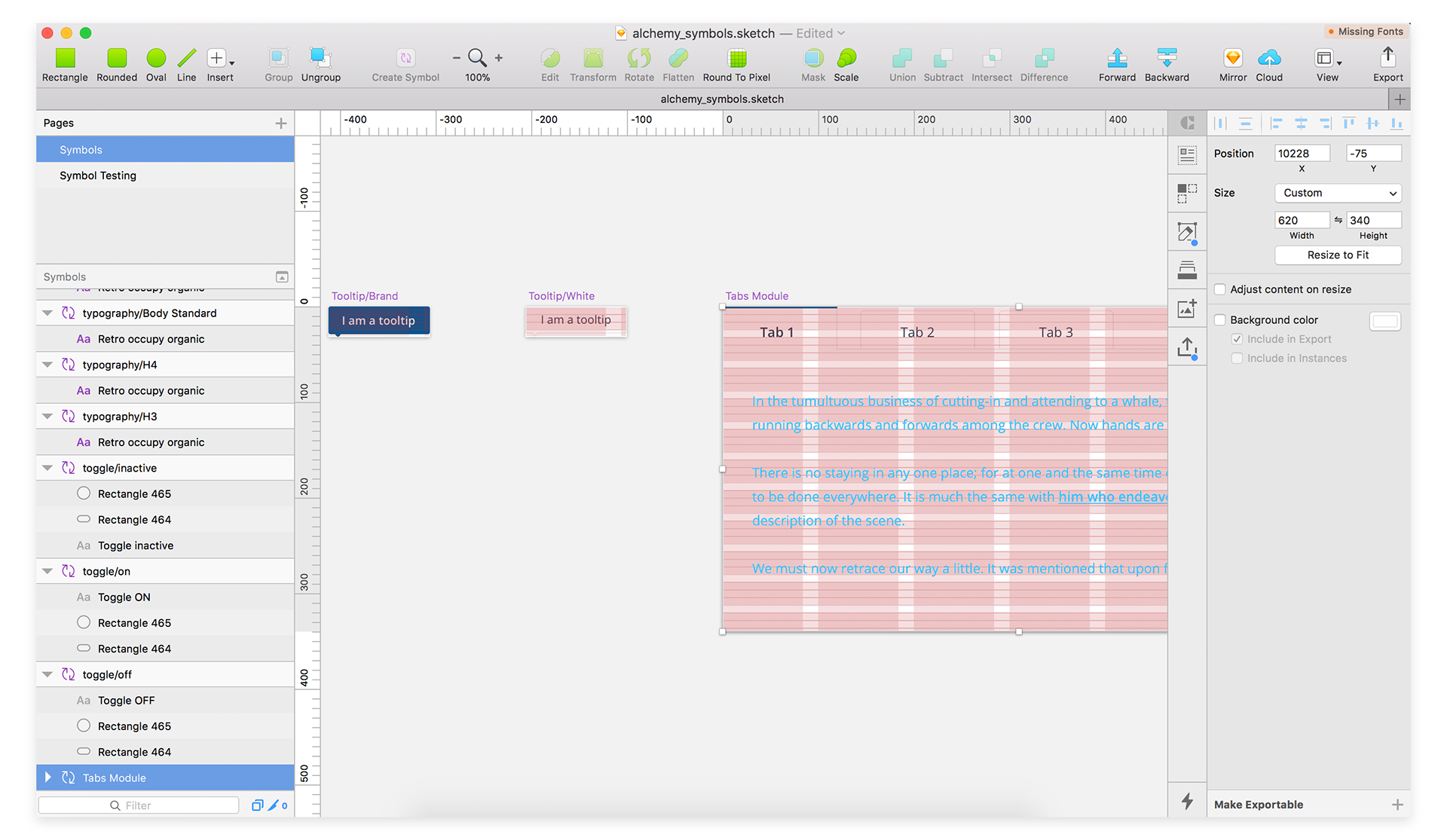Select the Tooltip/Brand artboard title
The image size is (1447, 840).
[x=365, y=296]
